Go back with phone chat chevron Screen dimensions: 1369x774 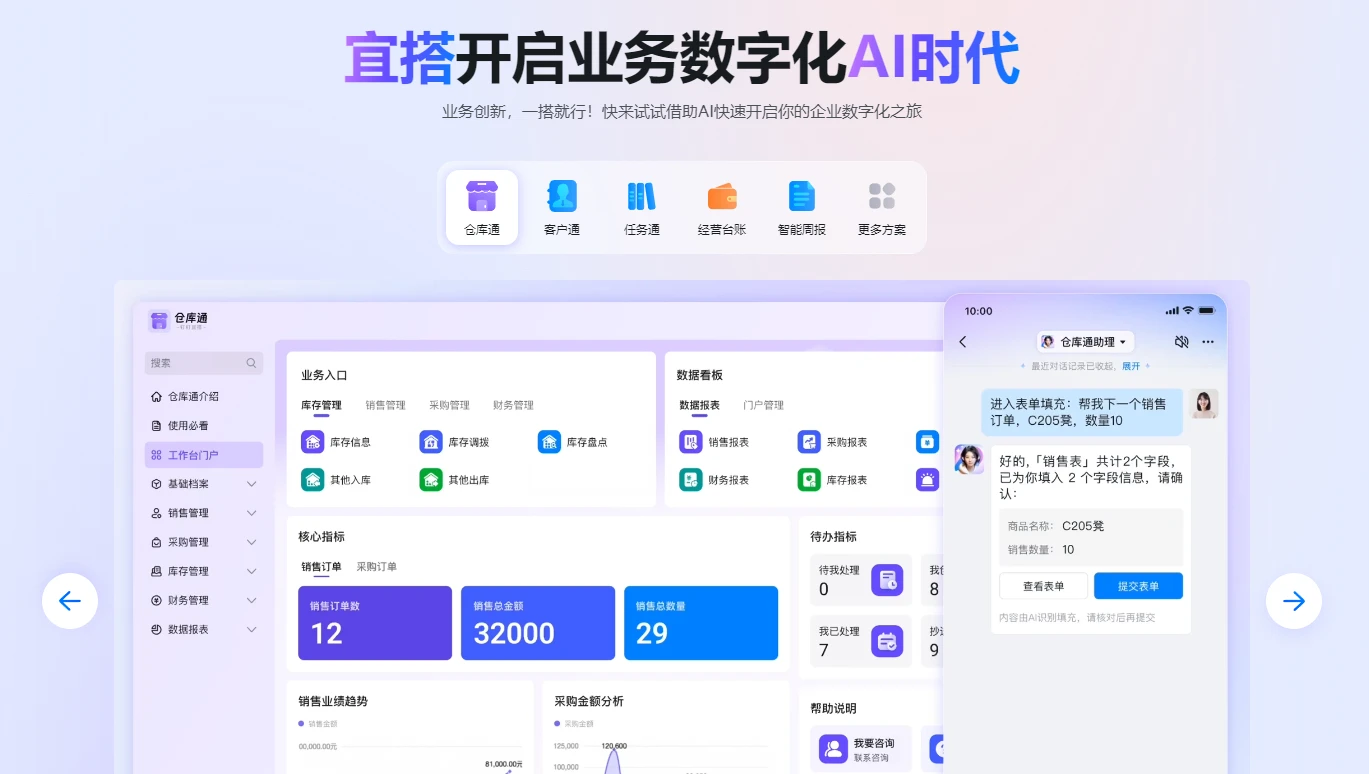coord(963,342)
